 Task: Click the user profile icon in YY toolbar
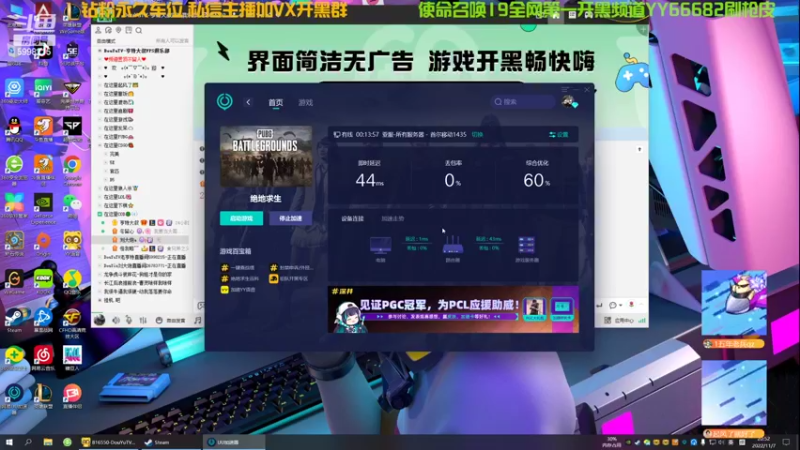click(x=98, y=31)
